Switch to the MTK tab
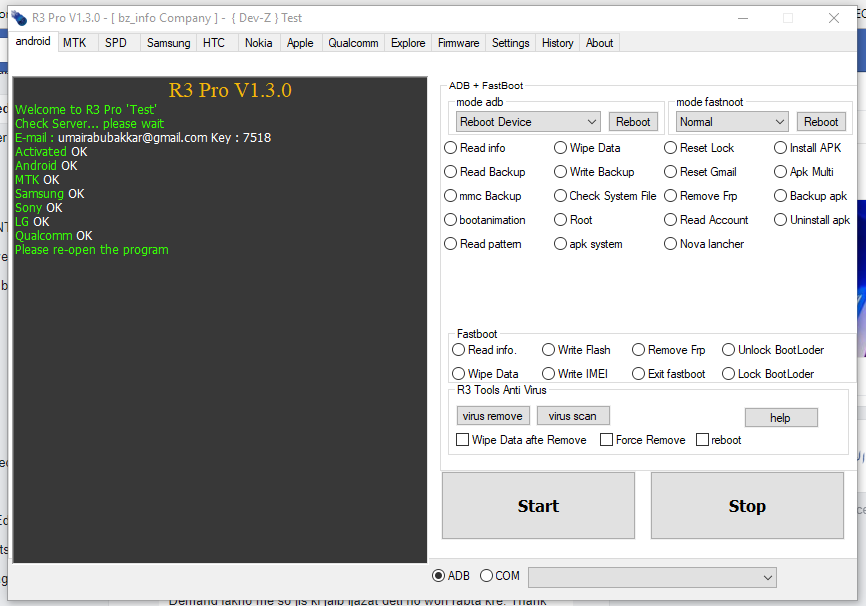 [75, 43]
